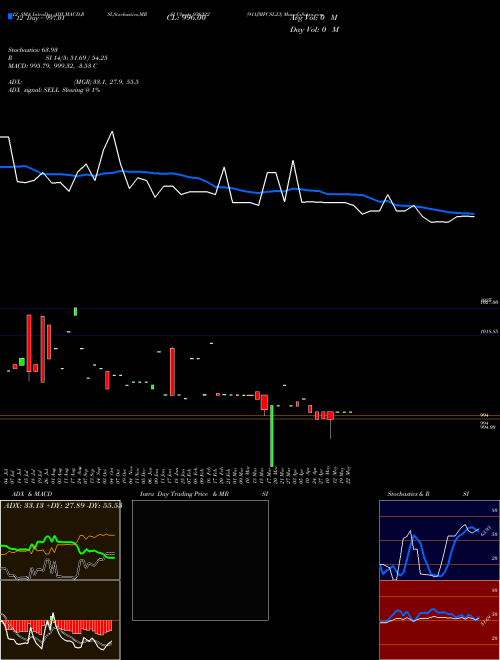Screen dimensions: 500x660
Task: Click the blue Stochastics chart panel
Action: (439, 540)
